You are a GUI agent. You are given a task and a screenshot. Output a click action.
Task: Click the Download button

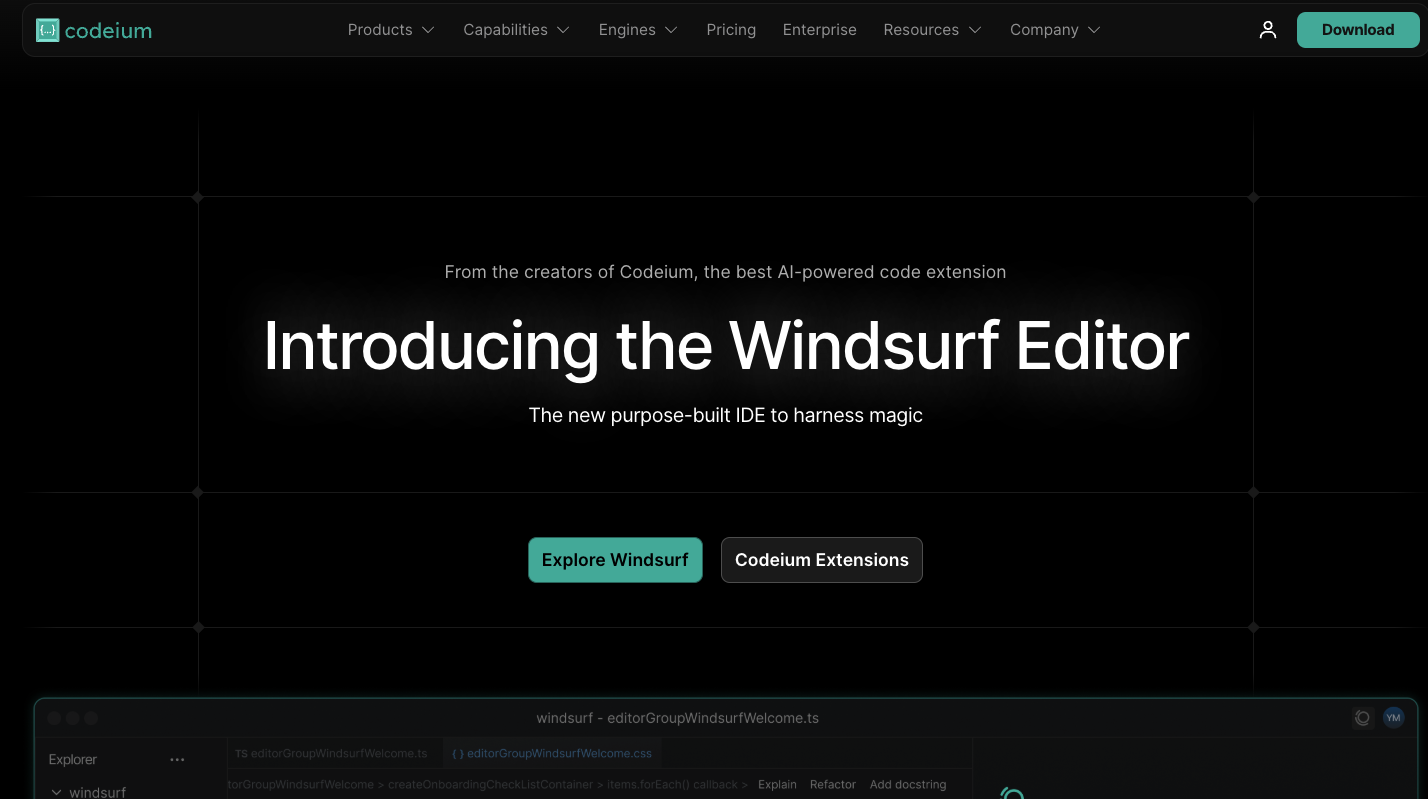[x=1357, y=30]
